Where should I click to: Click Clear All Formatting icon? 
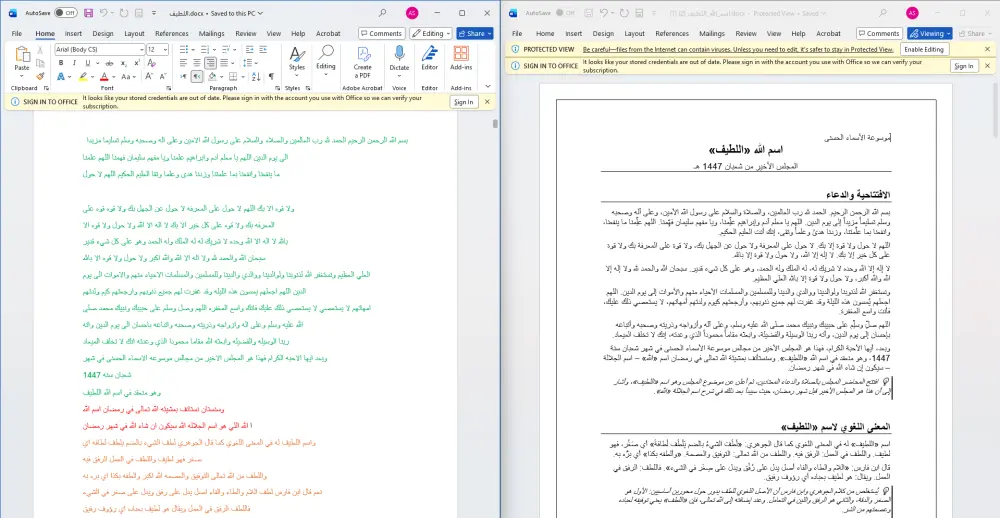152,63
